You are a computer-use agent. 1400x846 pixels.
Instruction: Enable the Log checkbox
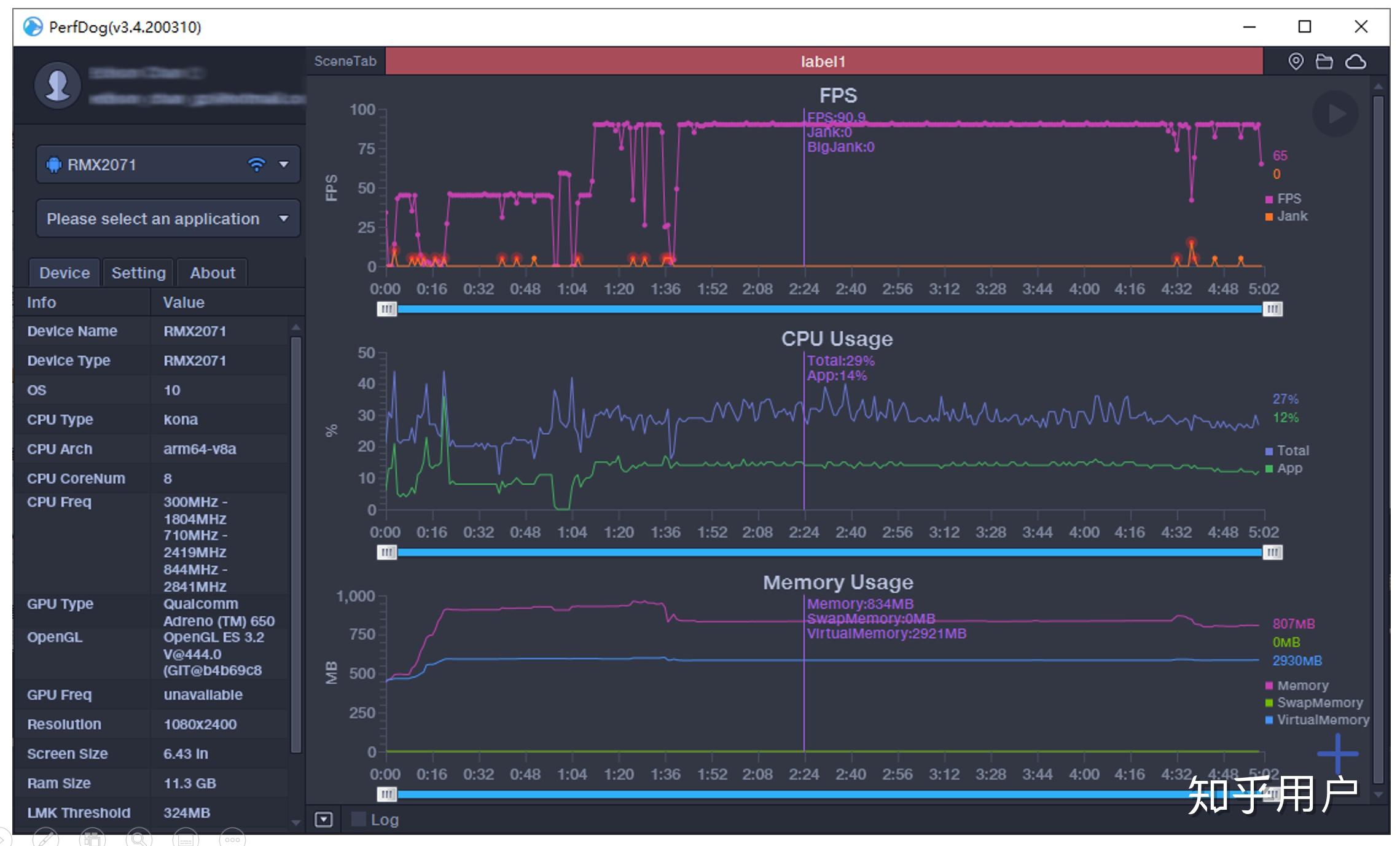(x=359, y=819)
